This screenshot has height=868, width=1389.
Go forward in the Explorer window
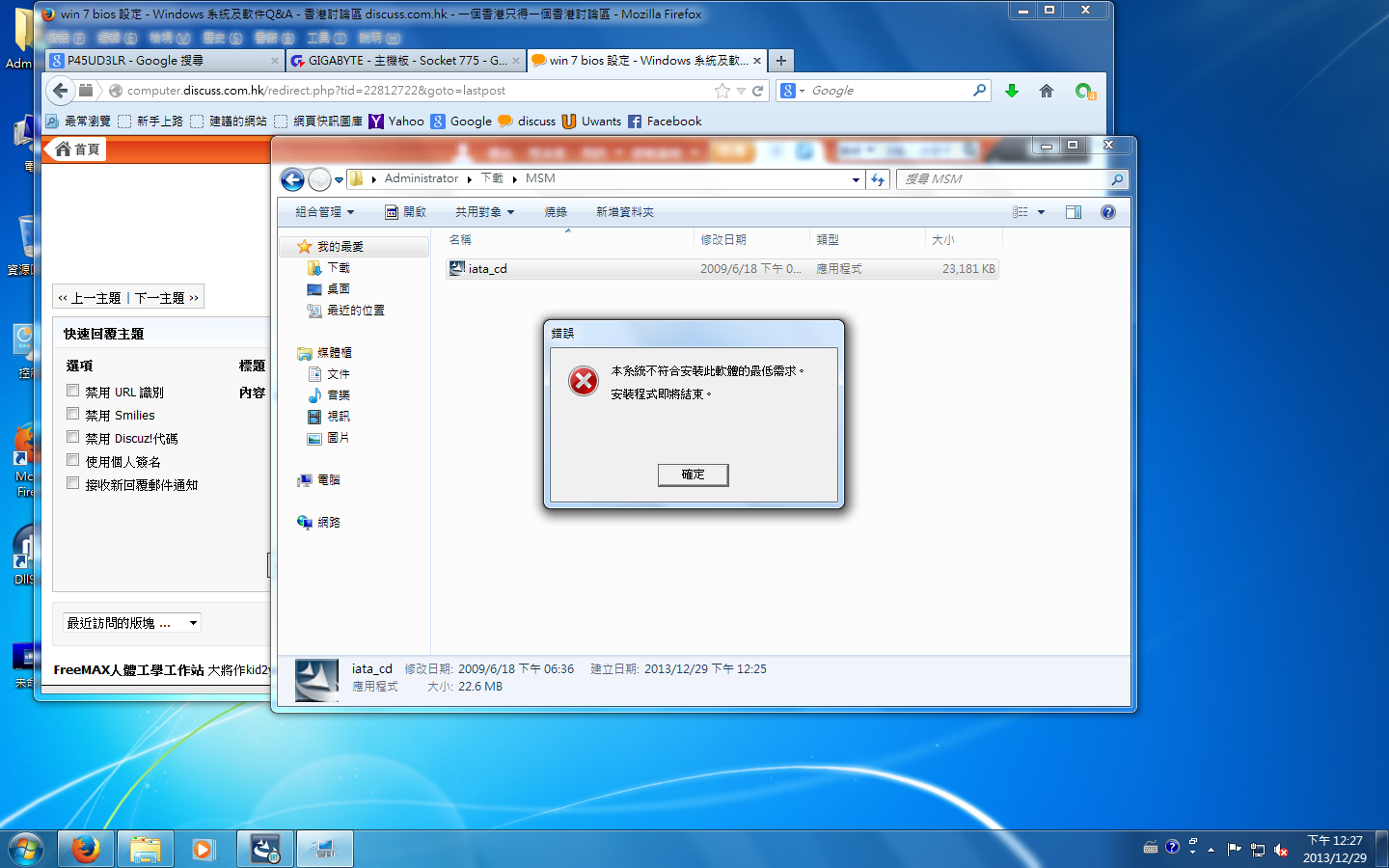tap(319, 179)
